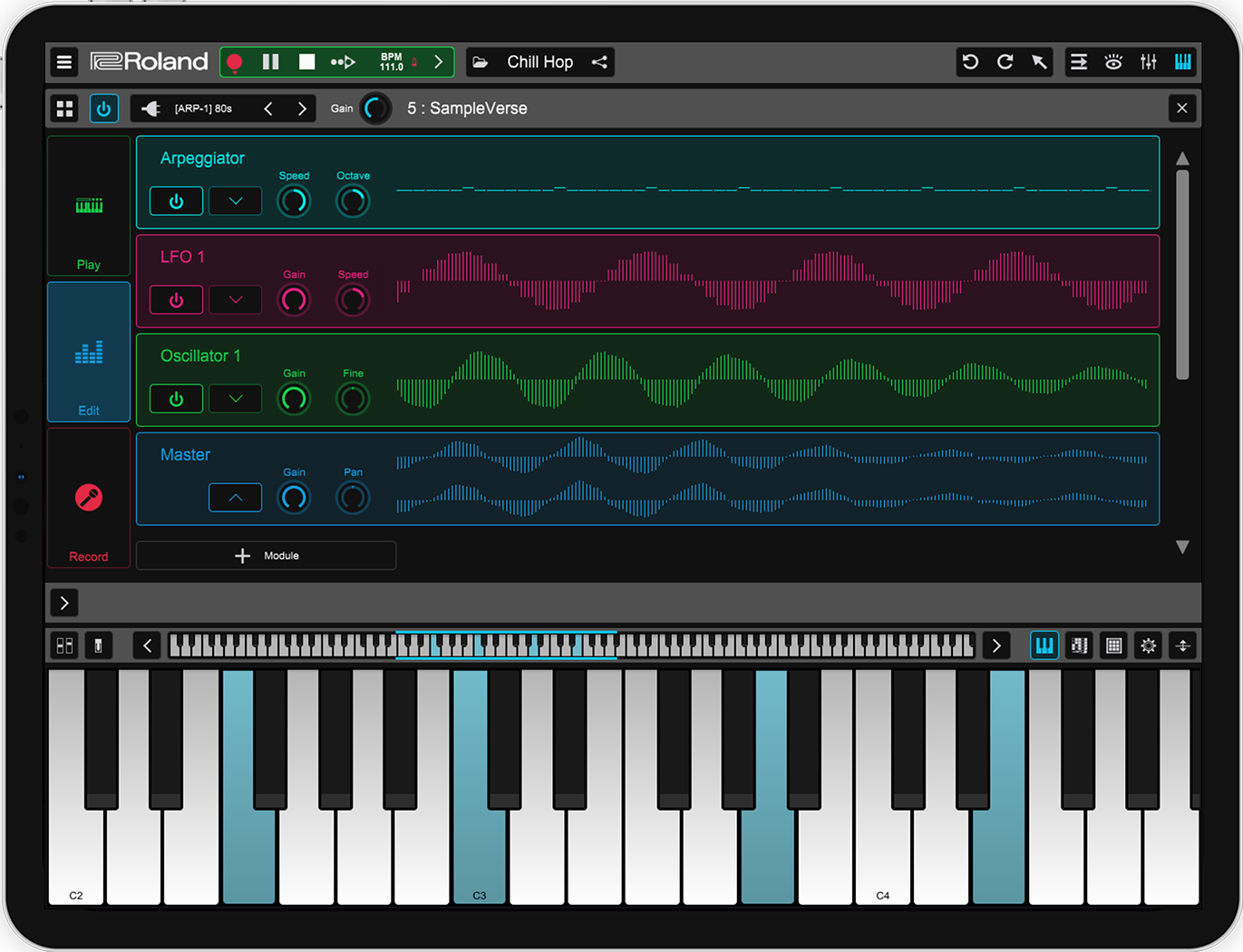The width and height of the screenshot is (1243, 952).
Task: Switch to the Edit tab in the sidebar
Action: (88, 352)
